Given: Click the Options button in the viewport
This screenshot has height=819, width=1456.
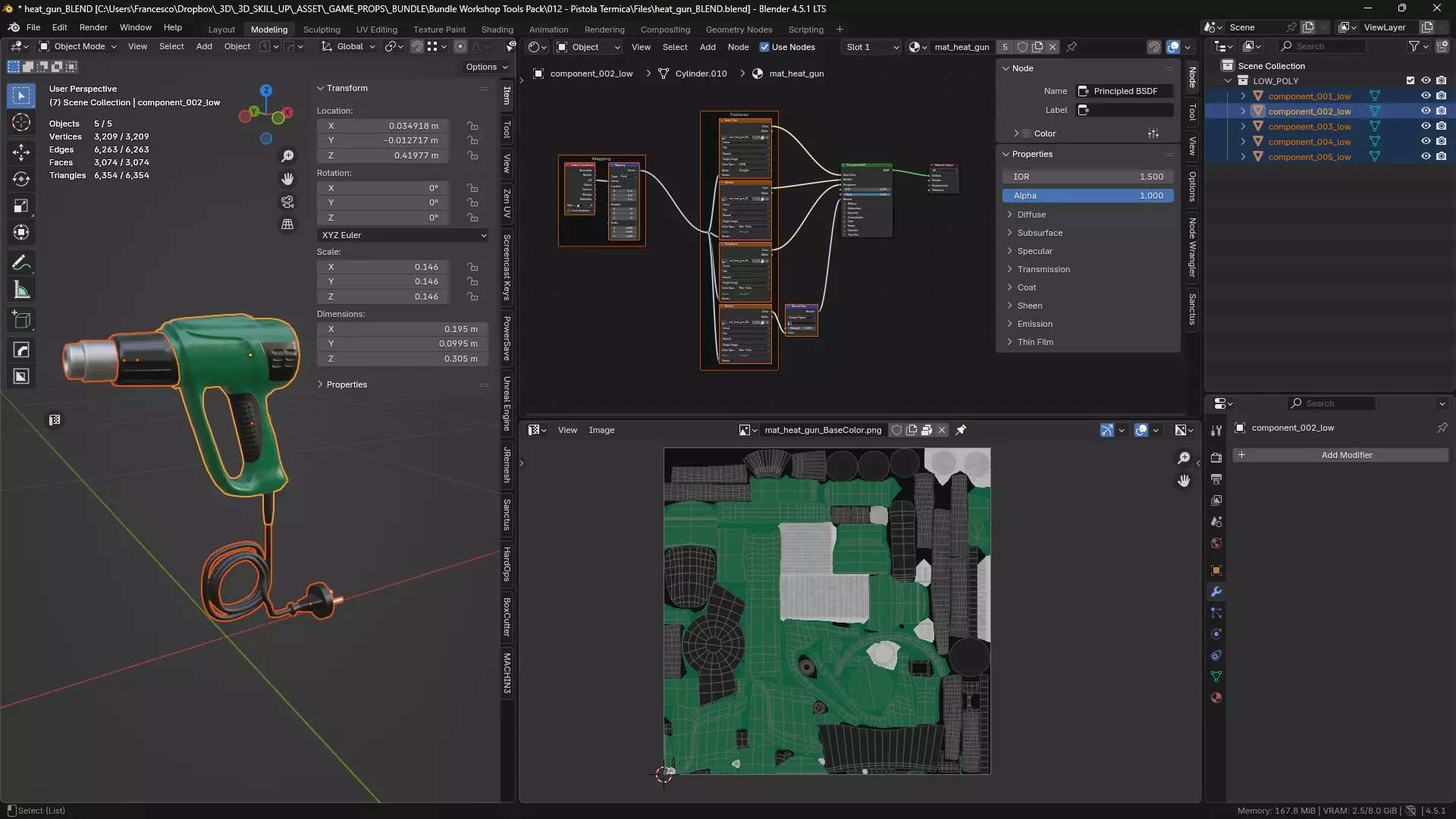Looking at the screenshot, I should pos(485,67).
